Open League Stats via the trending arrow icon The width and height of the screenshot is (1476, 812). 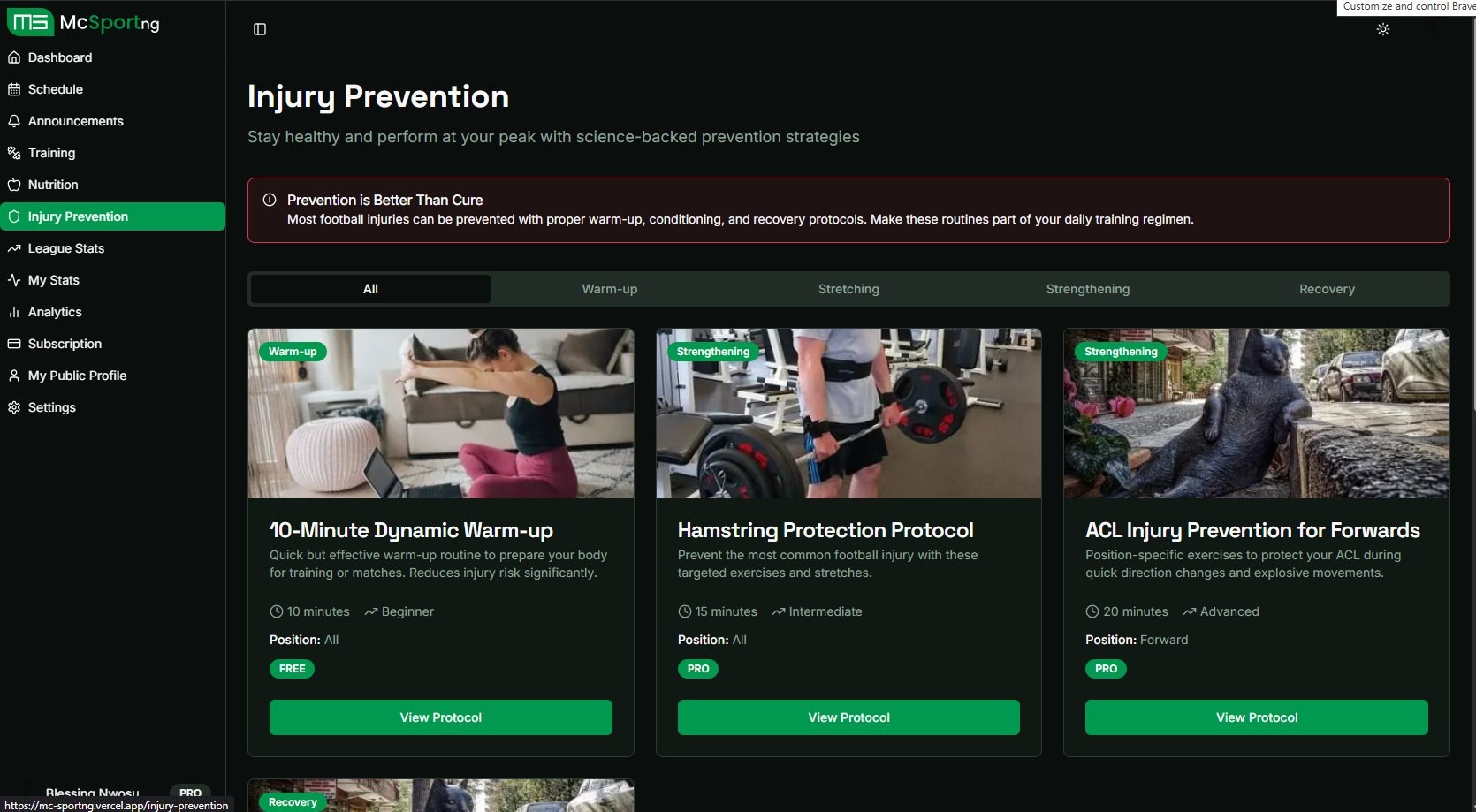point(14,248)
